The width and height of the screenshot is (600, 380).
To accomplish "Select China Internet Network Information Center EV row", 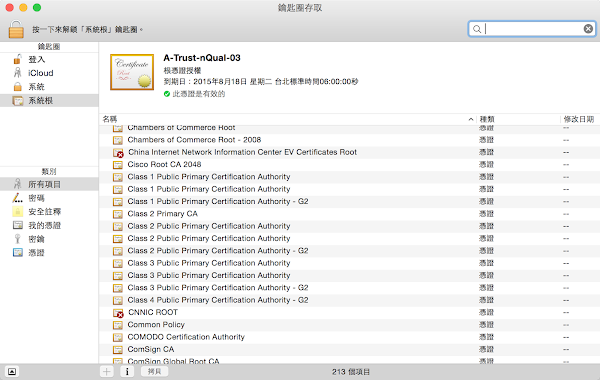I will pyautogui.click(x=349, y=152).
